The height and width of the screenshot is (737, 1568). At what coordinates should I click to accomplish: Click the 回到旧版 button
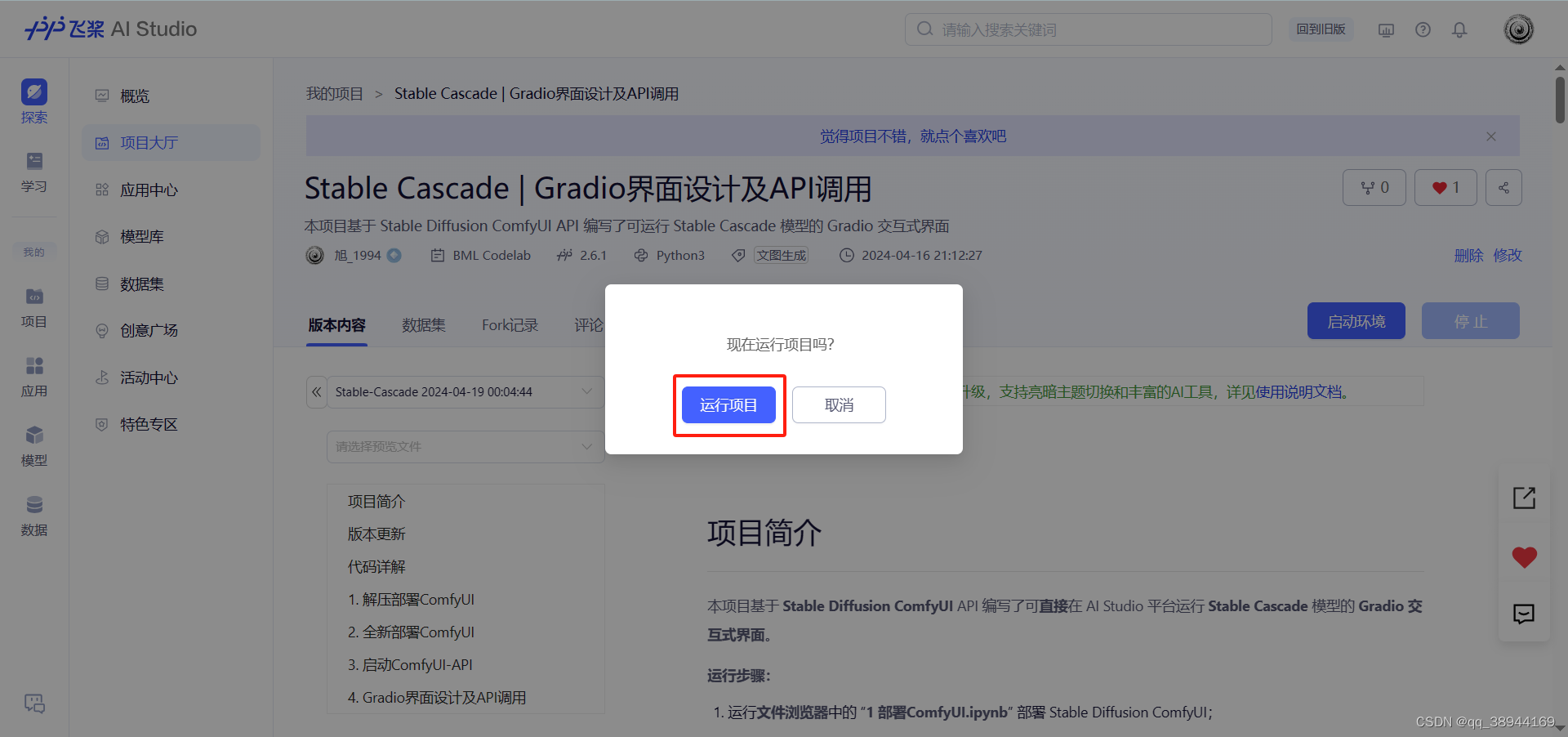[x=1321, y=29]
